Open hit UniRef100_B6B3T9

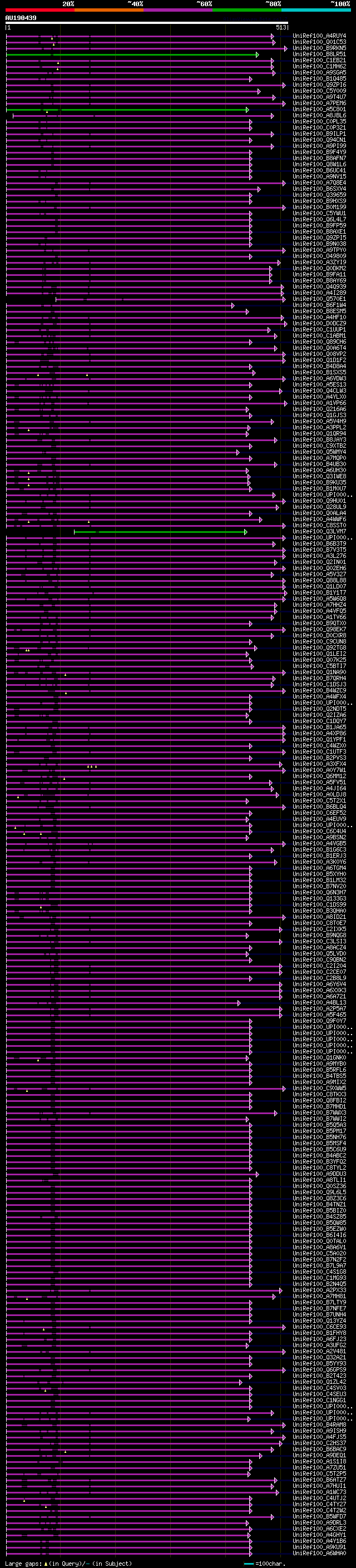[x=319, y=544]
